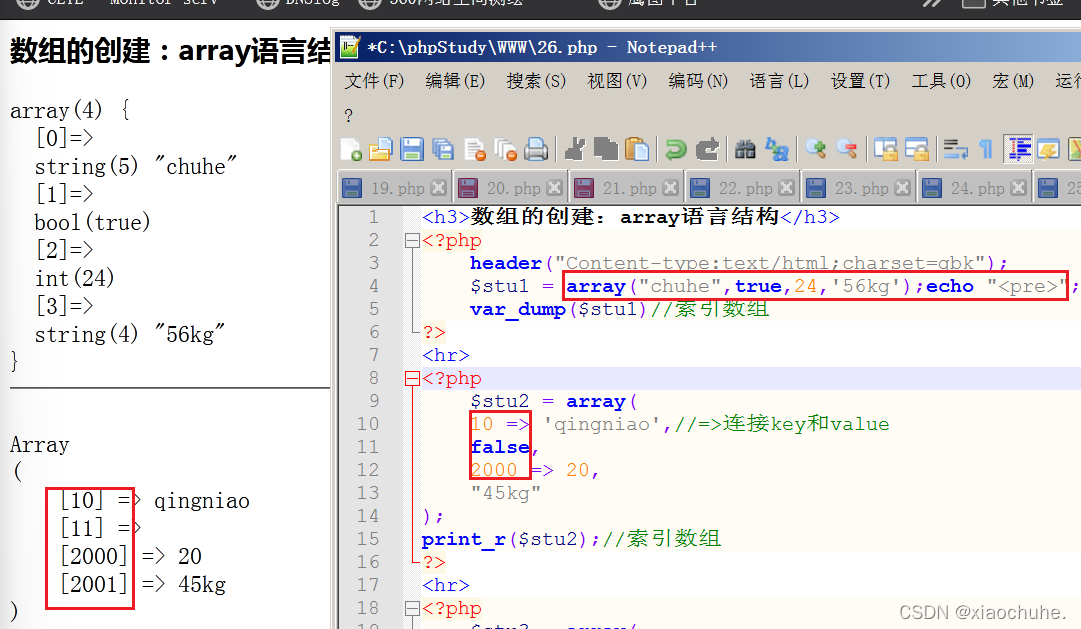
Task: Open the 搜索(S) menu
Action: pyautogui.click(x=536, y=81)
